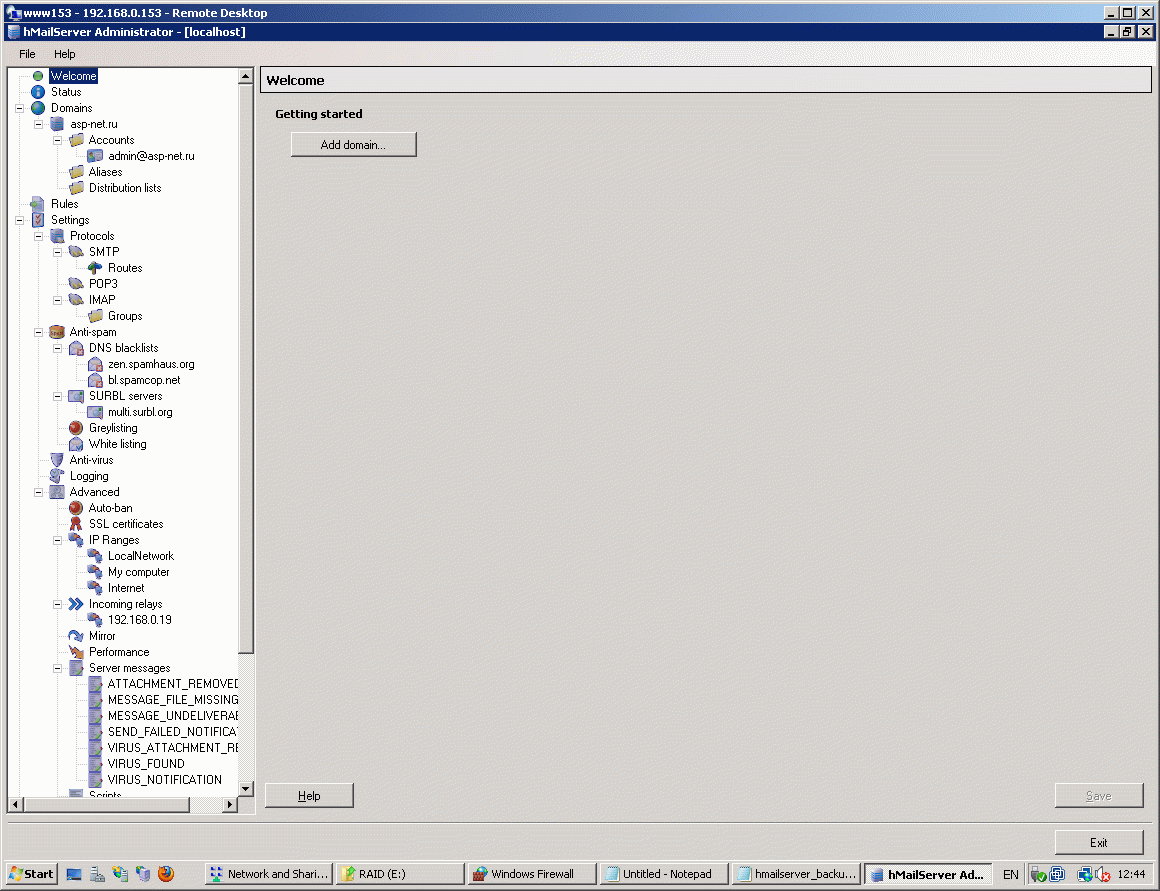Click the Domains globe icon
This screenshot has width=1160, height=891.
click(x=38, y=108)
